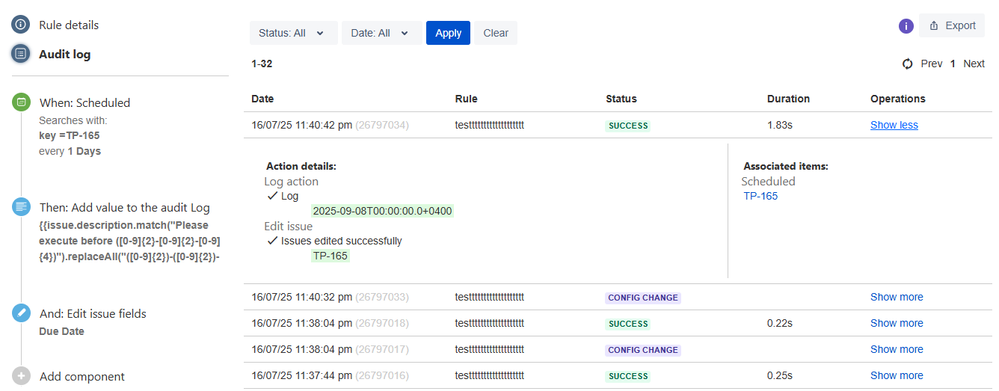The width and height of the screenshot is (999, 391).
Task: Click key =TP-165 search text
Action: [x=69, y=136]
